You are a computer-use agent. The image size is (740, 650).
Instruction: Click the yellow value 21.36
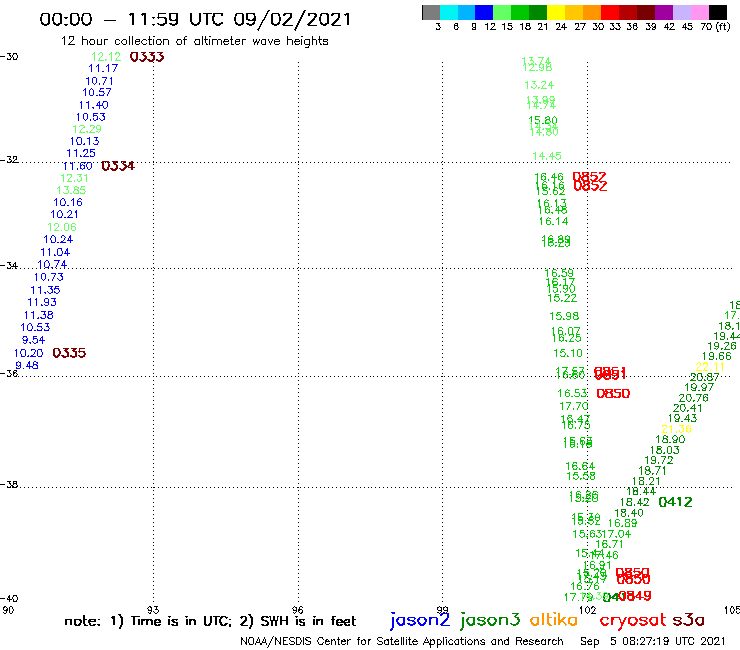(676, 429)
